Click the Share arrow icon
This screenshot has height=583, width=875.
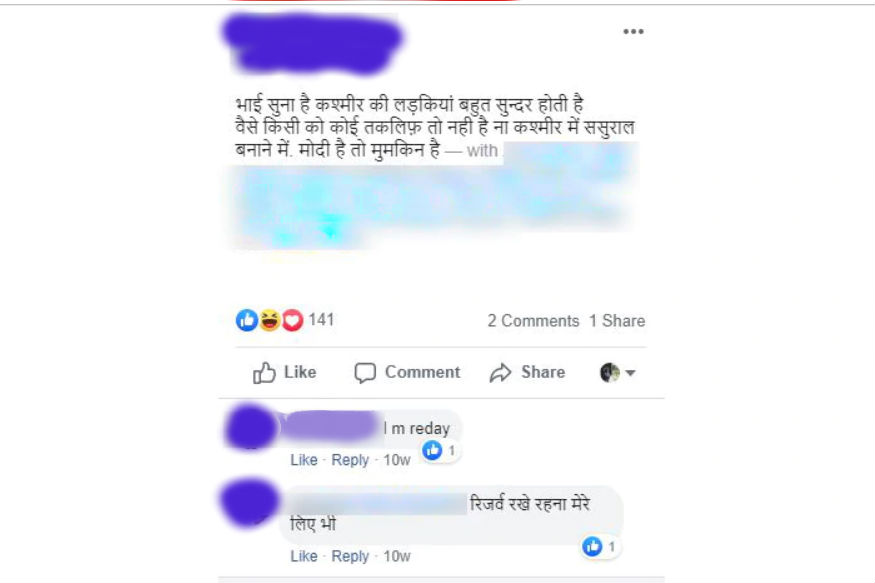coord(500,373)
